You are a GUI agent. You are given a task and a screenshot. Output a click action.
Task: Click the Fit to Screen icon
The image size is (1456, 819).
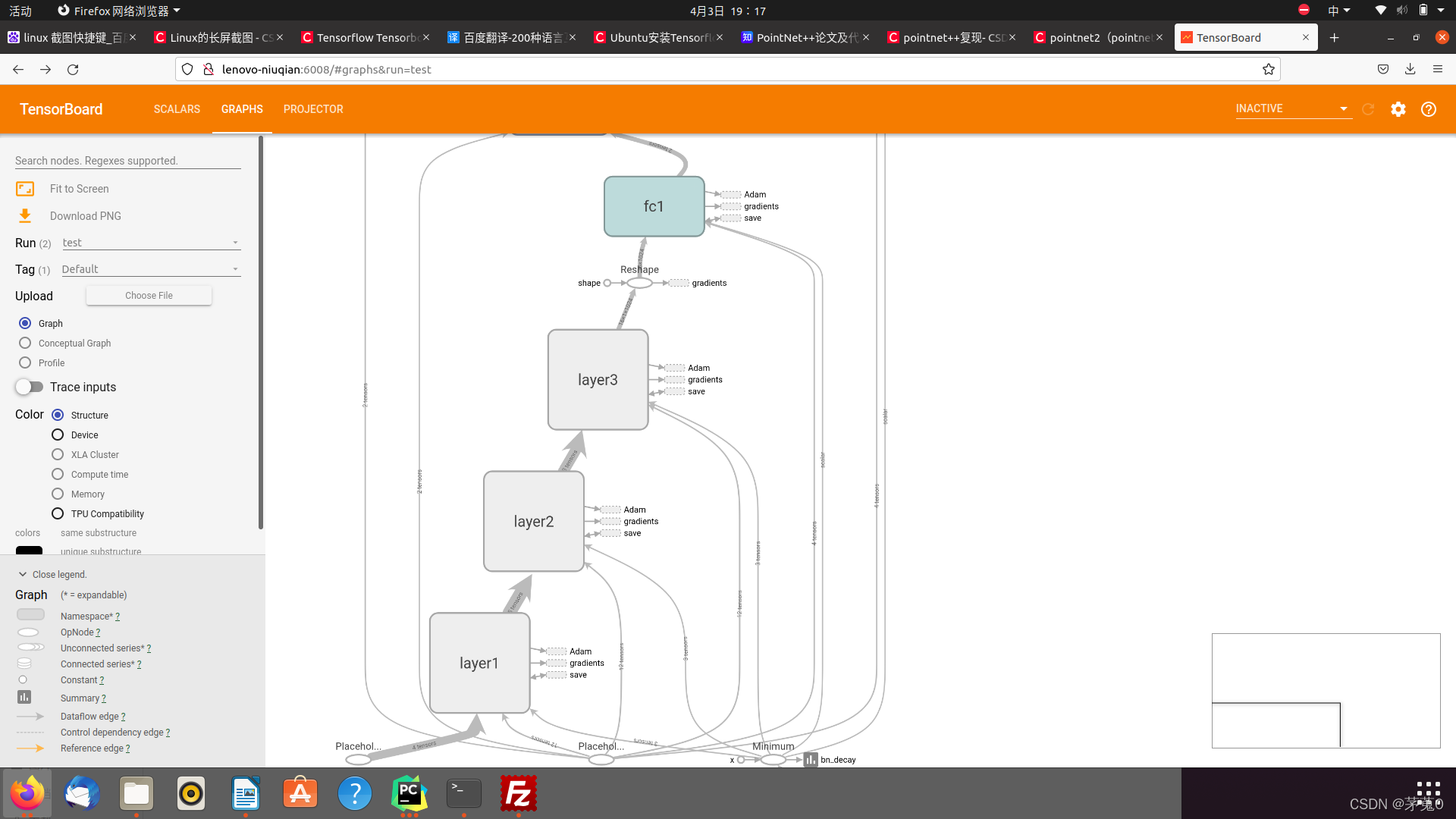click(25, 189)
